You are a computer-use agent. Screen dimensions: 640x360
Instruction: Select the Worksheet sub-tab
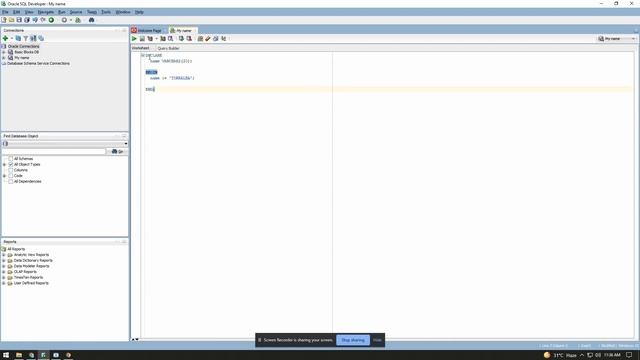[x=140, y=48]
